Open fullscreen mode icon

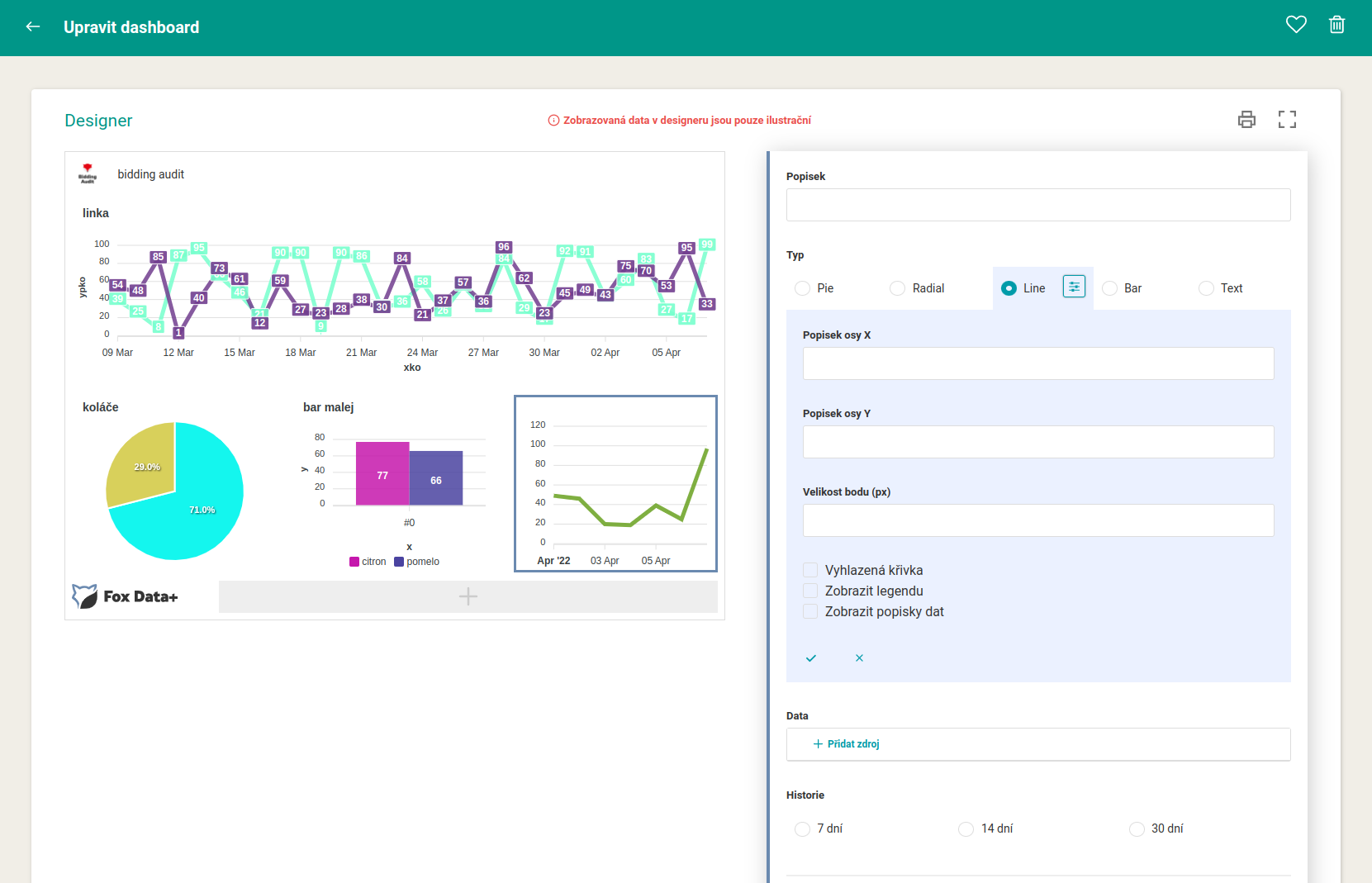(x=1287, y=120)
